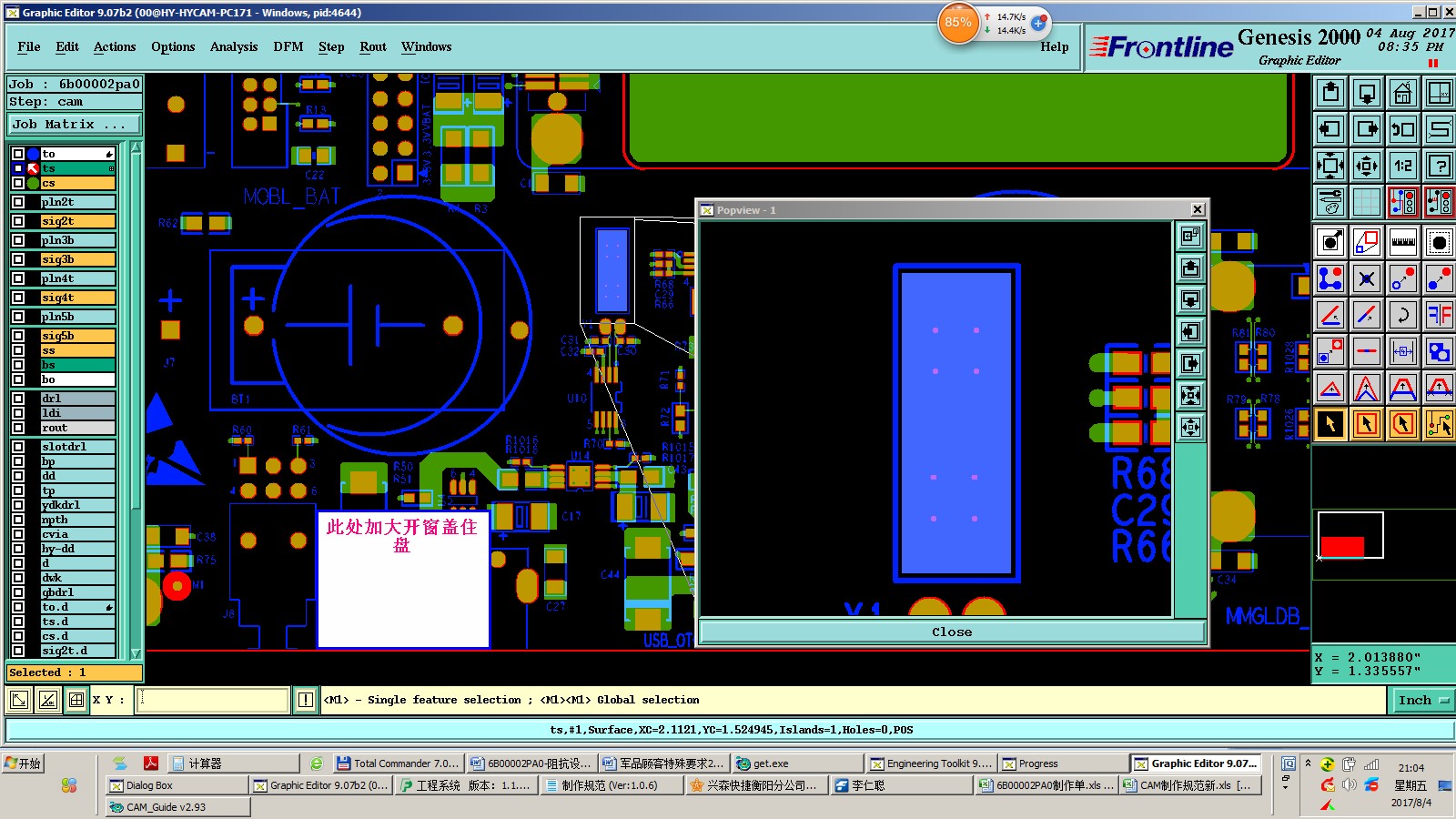
Task: Open the Inch units selector
Action: coord(1422,701)
